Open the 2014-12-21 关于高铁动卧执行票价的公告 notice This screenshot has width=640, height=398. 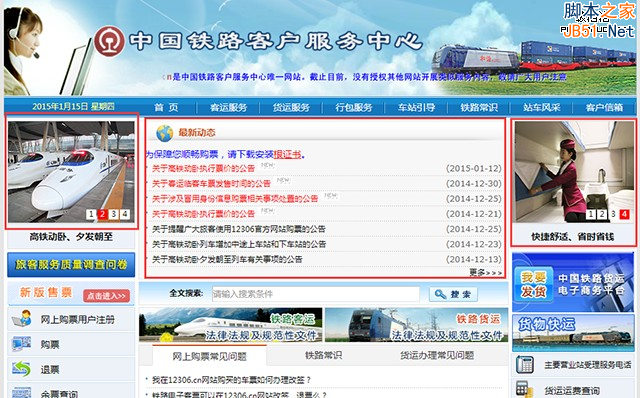pyautogui.click(x=203, y=213)
